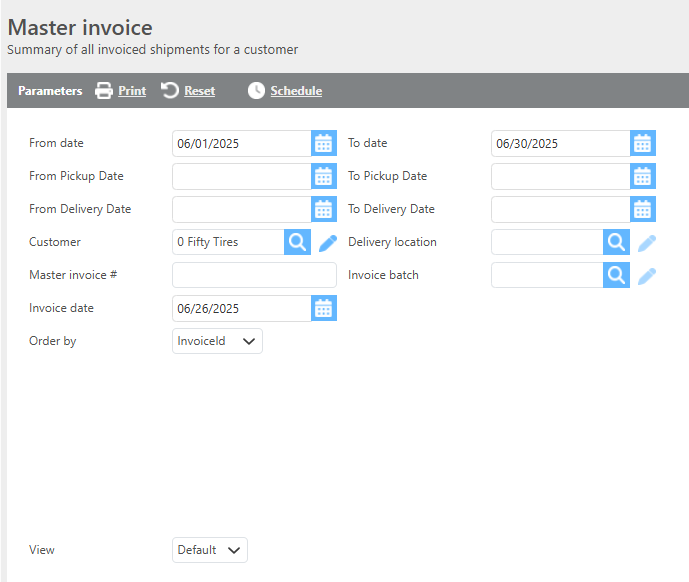Expand the Order by dropdown
Screen dimensions: 689x582
tap(217, 341)
